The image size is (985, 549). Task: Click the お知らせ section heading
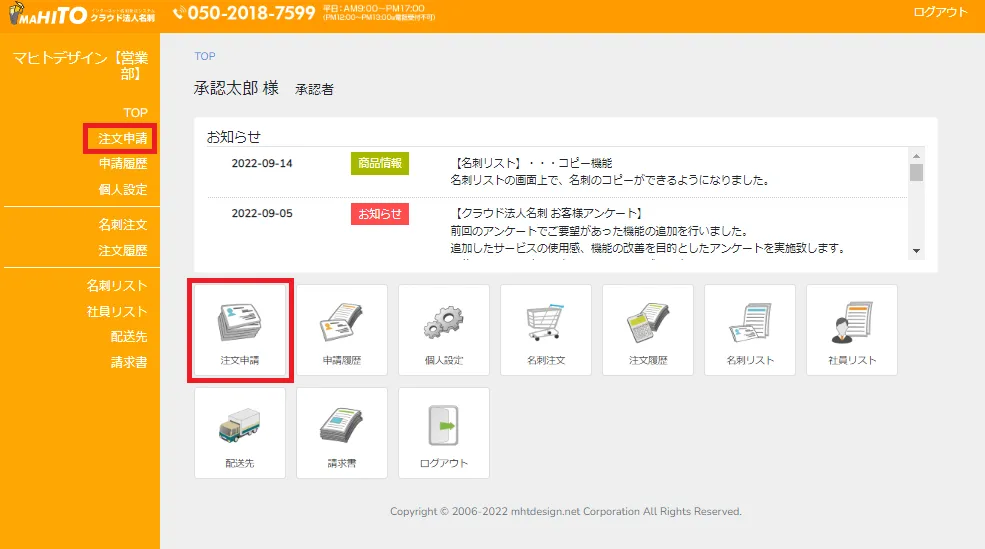(x=234, y=137)
